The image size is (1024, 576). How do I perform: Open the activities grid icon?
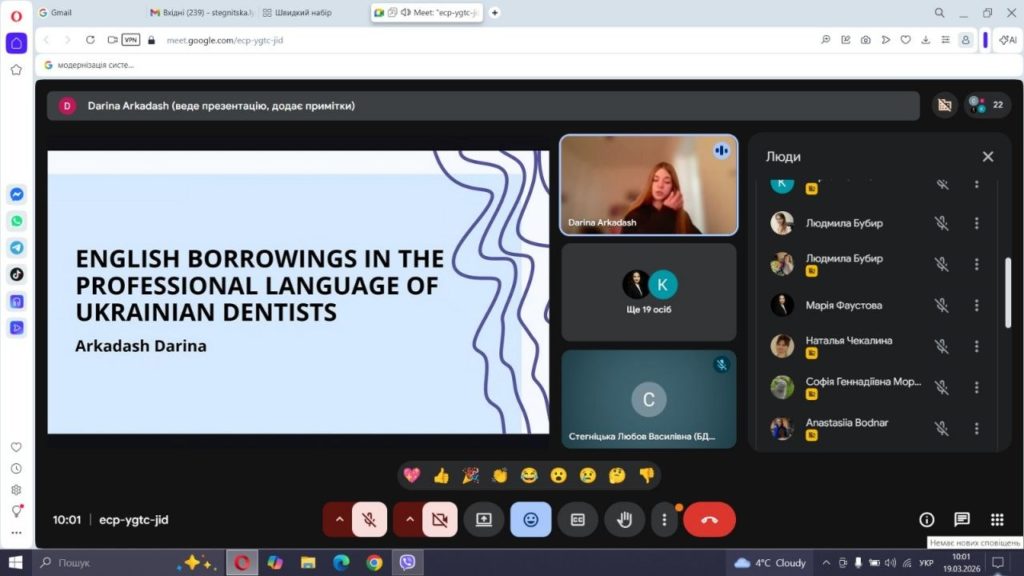tap(997, 519)
